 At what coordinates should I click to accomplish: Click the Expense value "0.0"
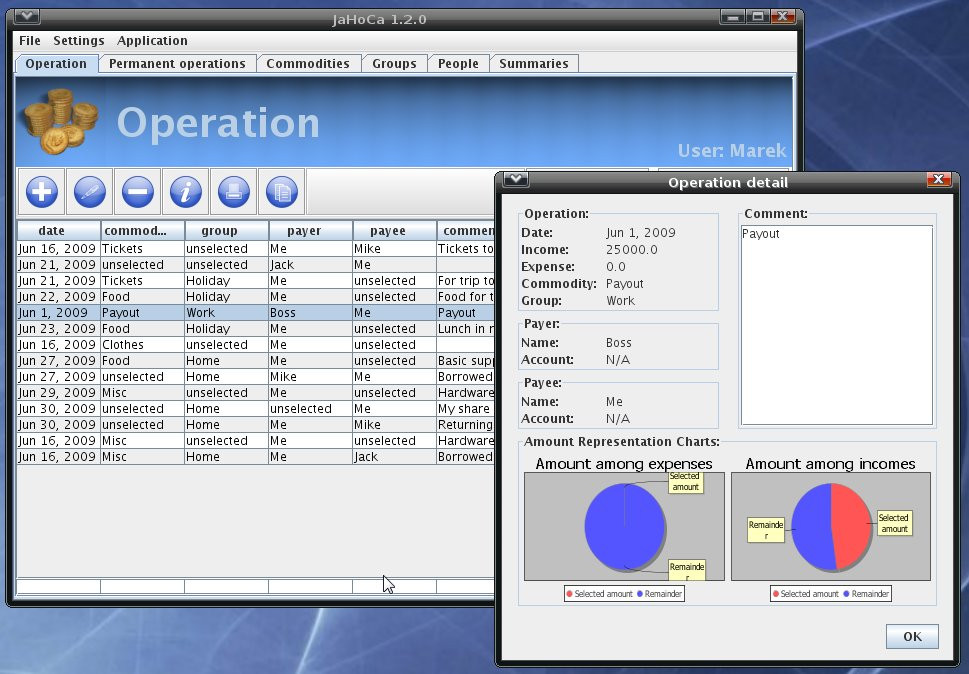click(x=616, y=267)
